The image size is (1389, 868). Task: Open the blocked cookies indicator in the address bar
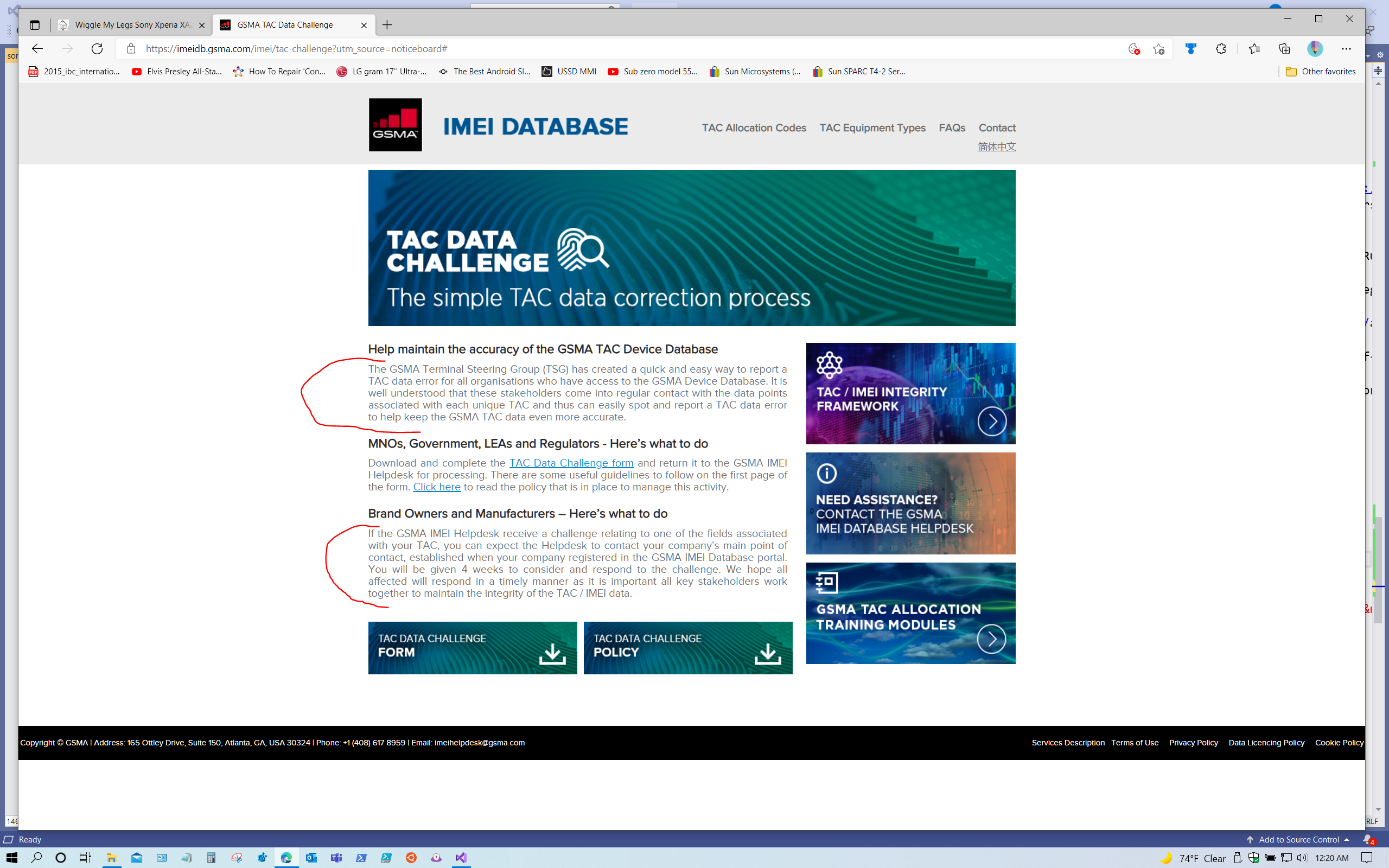coord(1133,49)
